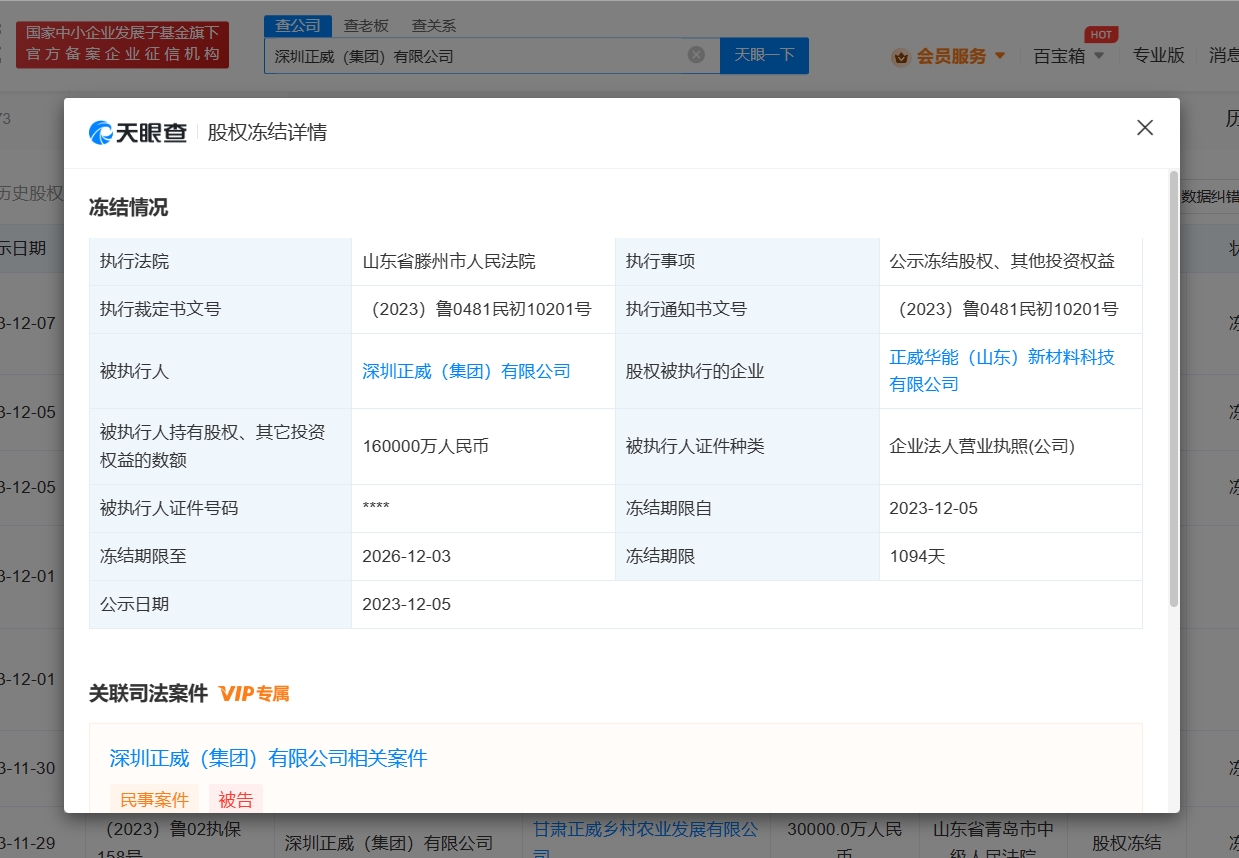Click the 被告 tag
This screenshot has height=858, width=1239.
click(236, 799)
